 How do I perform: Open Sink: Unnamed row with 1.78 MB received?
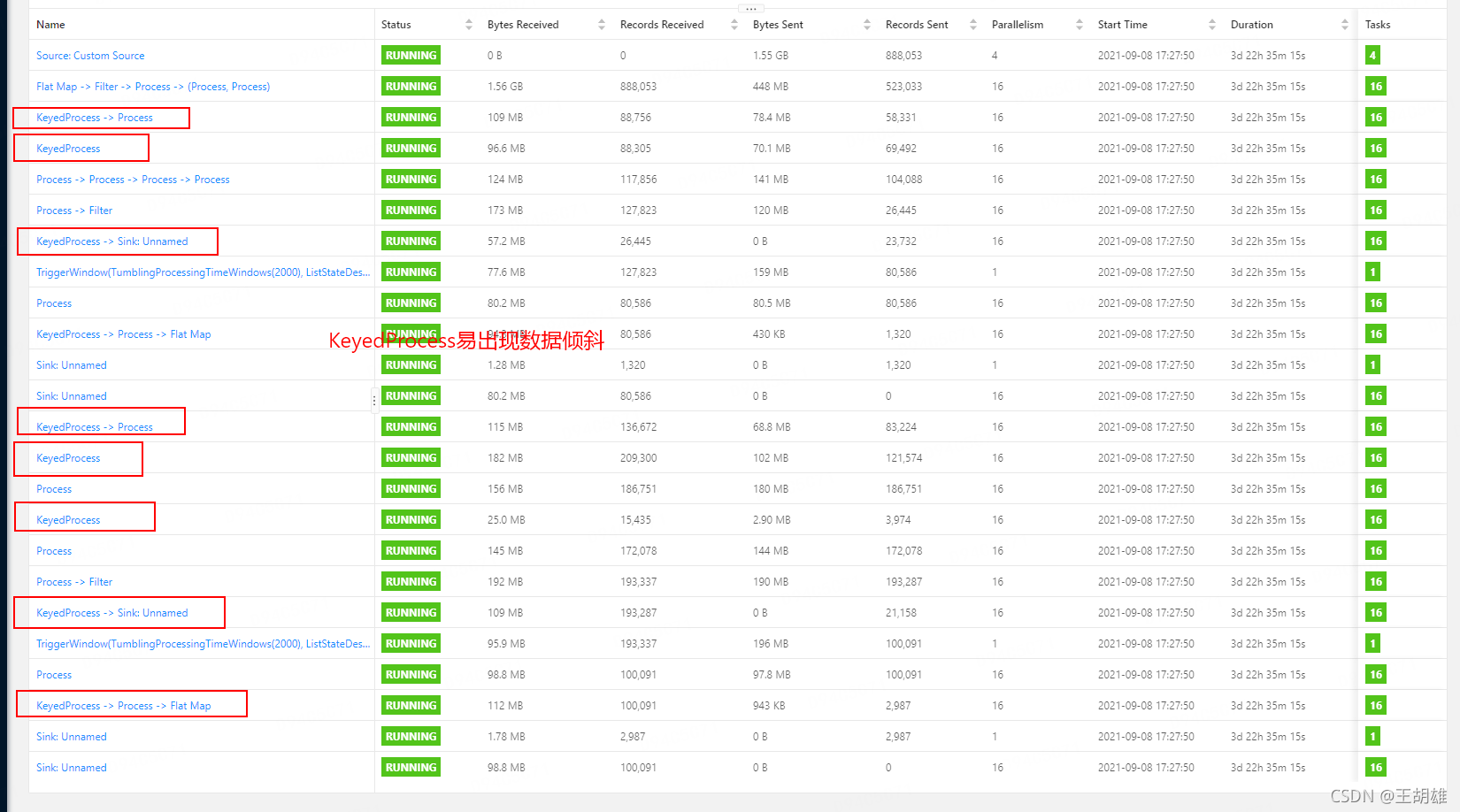72,737
